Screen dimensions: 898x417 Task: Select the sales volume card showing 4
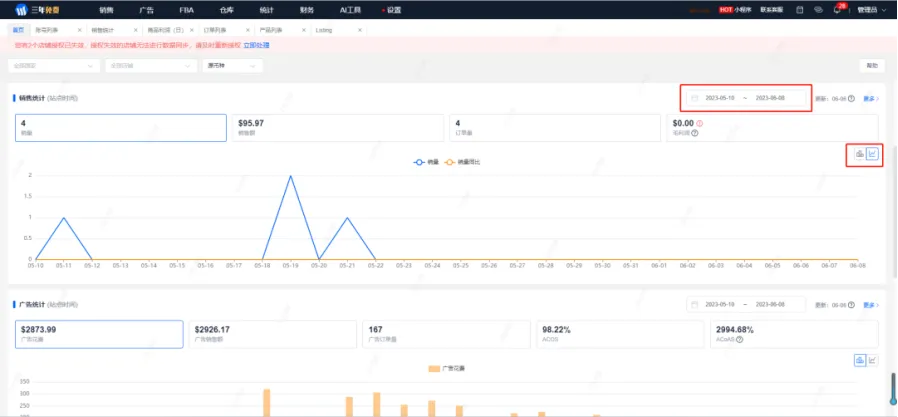[x=121, y=128]
